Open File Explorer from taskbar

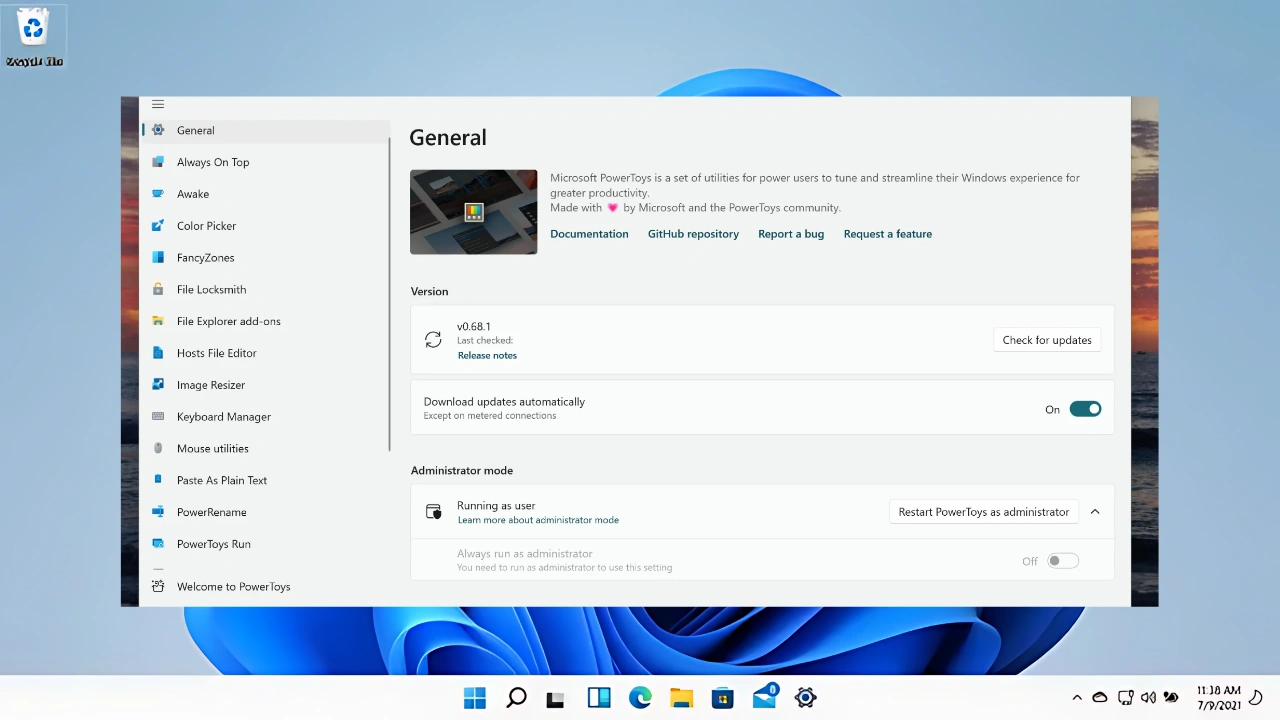(x=681, y=698)
